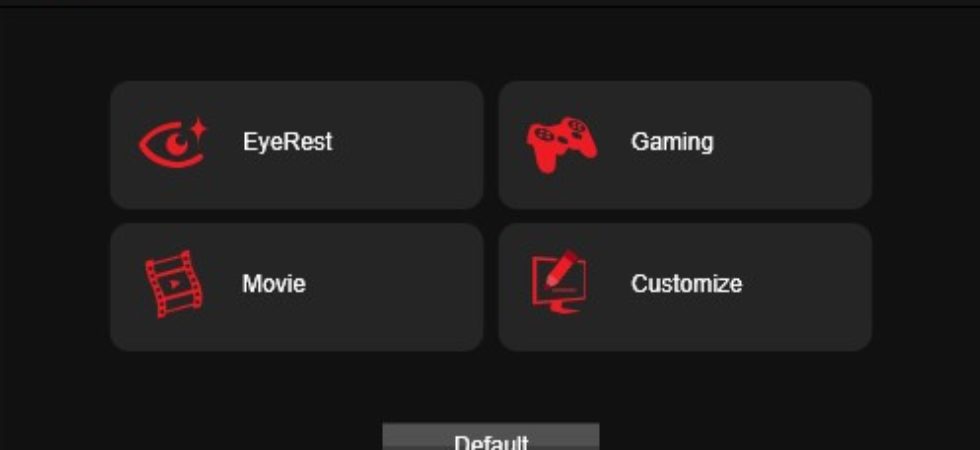This screenshot has width=980, height=450.
Task: Open the Customize mode tile
Action: (685, 287)
